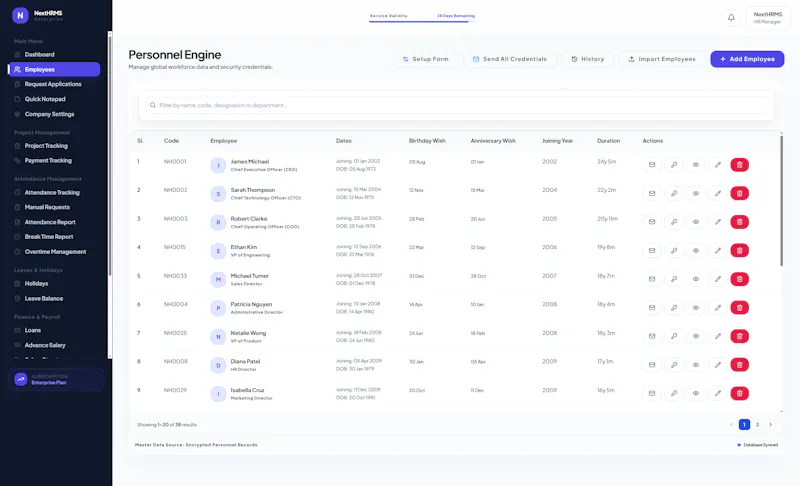Go to Company Settings

click(54, 114)
